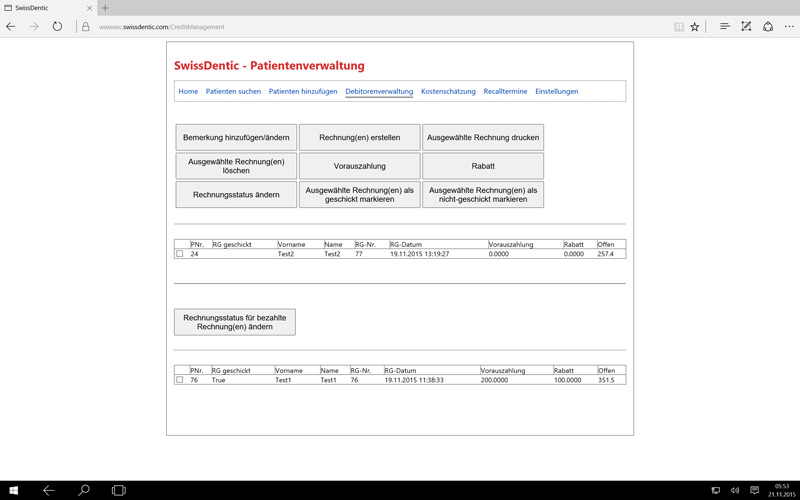
Task: Go to Patienten suchen tab
Action: click(x=233, y=91)
